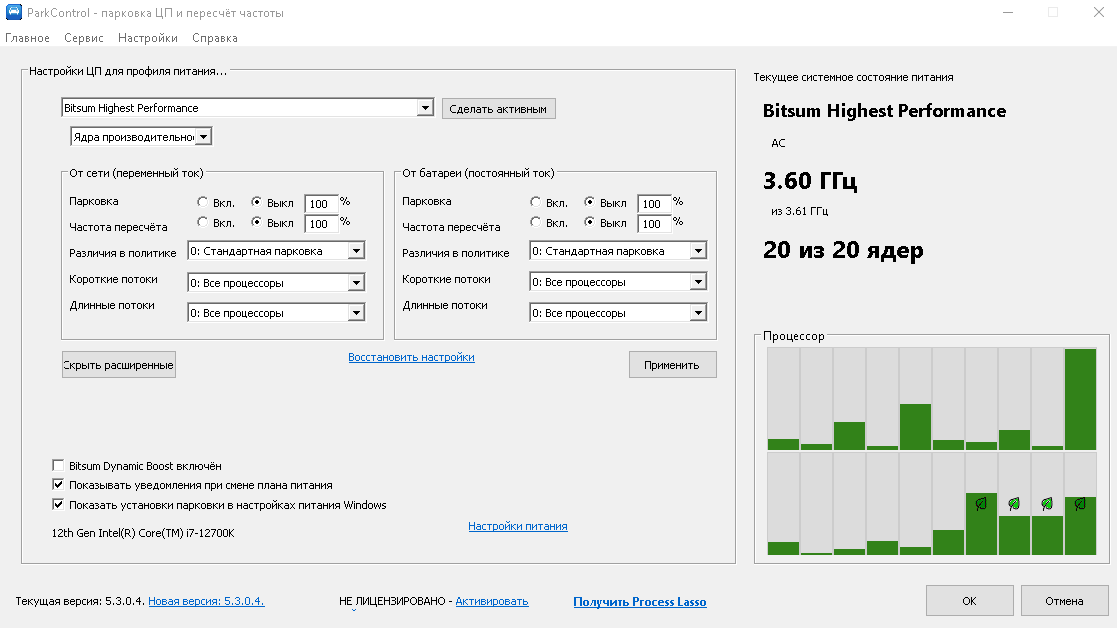Image resolution: width=1117 pixels, height=628 pixels.
Task: Open the Настройки menu
Action: tap(147, 38)
